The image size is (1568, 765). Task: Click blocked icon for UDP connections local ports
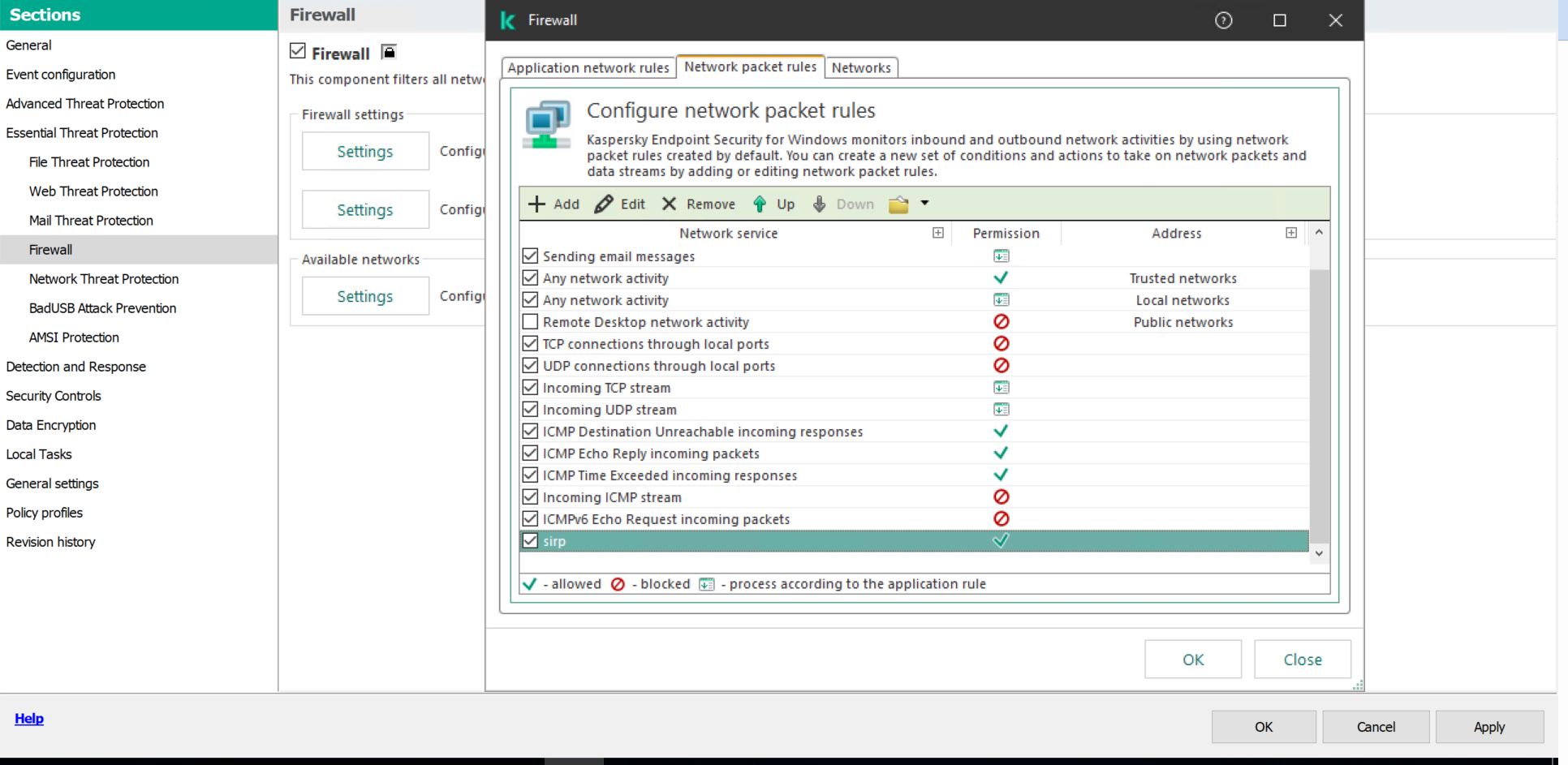click(1002, 366)
